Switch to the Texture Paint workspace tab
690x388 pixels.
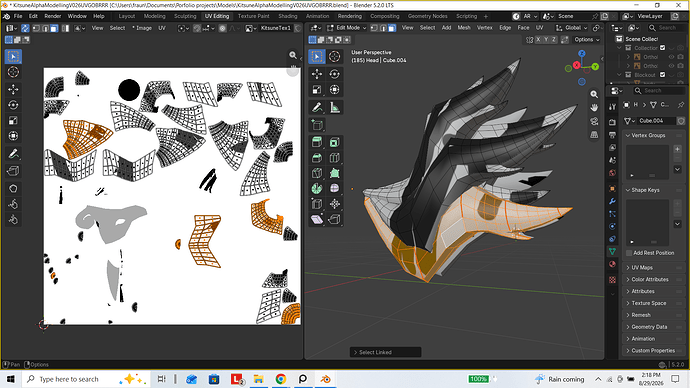tap(253, 16)
